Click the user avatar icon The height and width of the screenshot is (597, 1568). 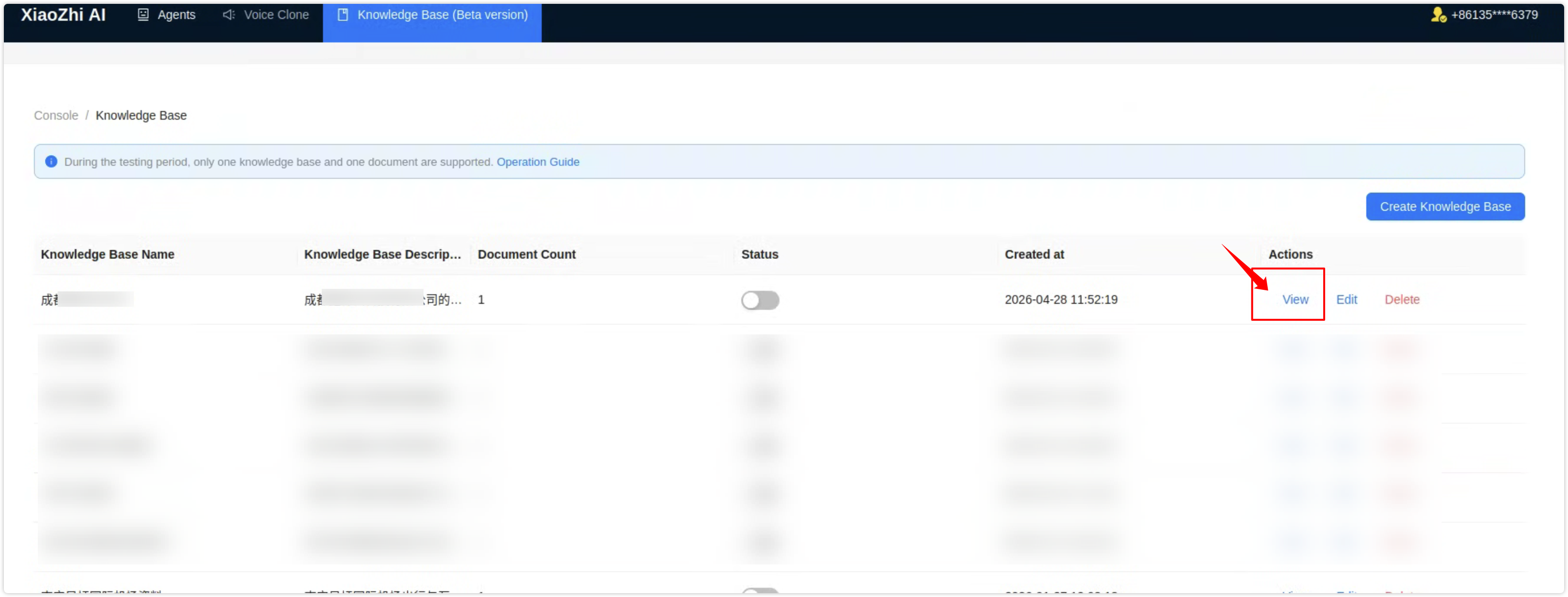[x=1438, y=14]
